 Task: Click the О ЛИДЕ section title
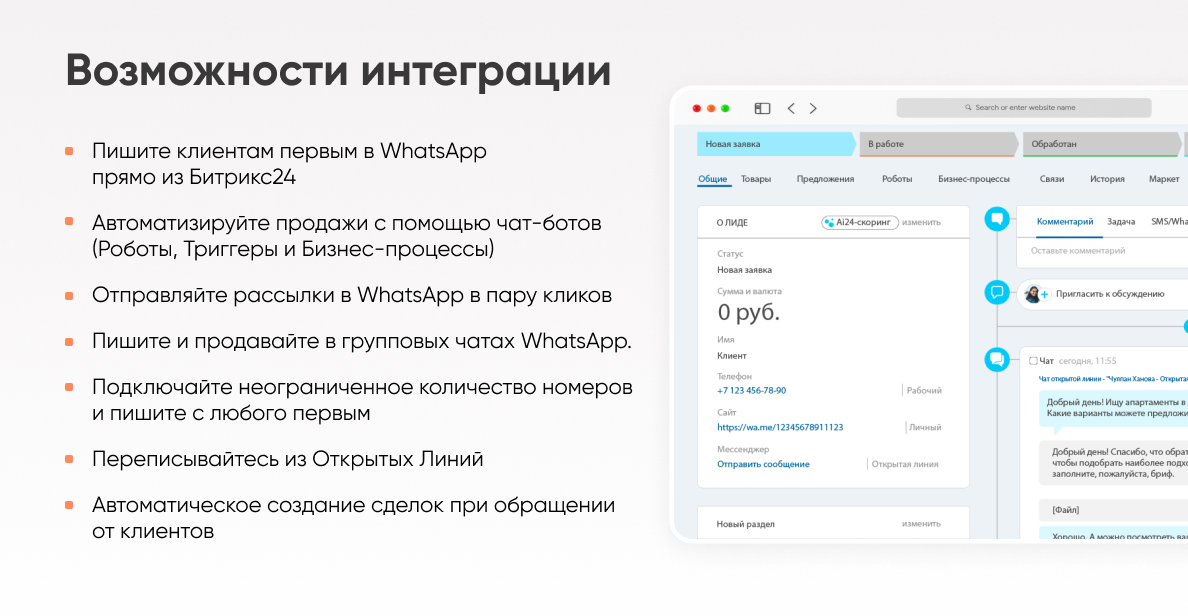tap(732, 223)
